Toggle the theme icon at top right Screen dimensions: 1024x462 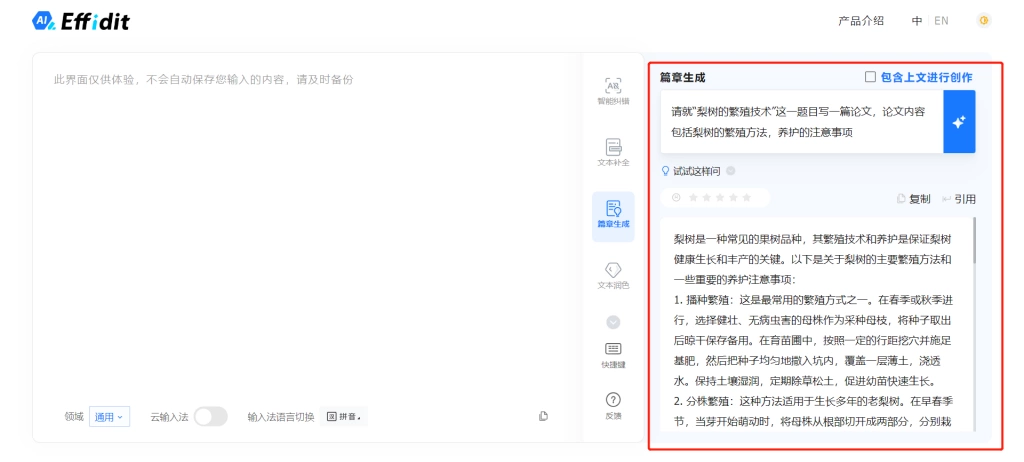(984, 21)
